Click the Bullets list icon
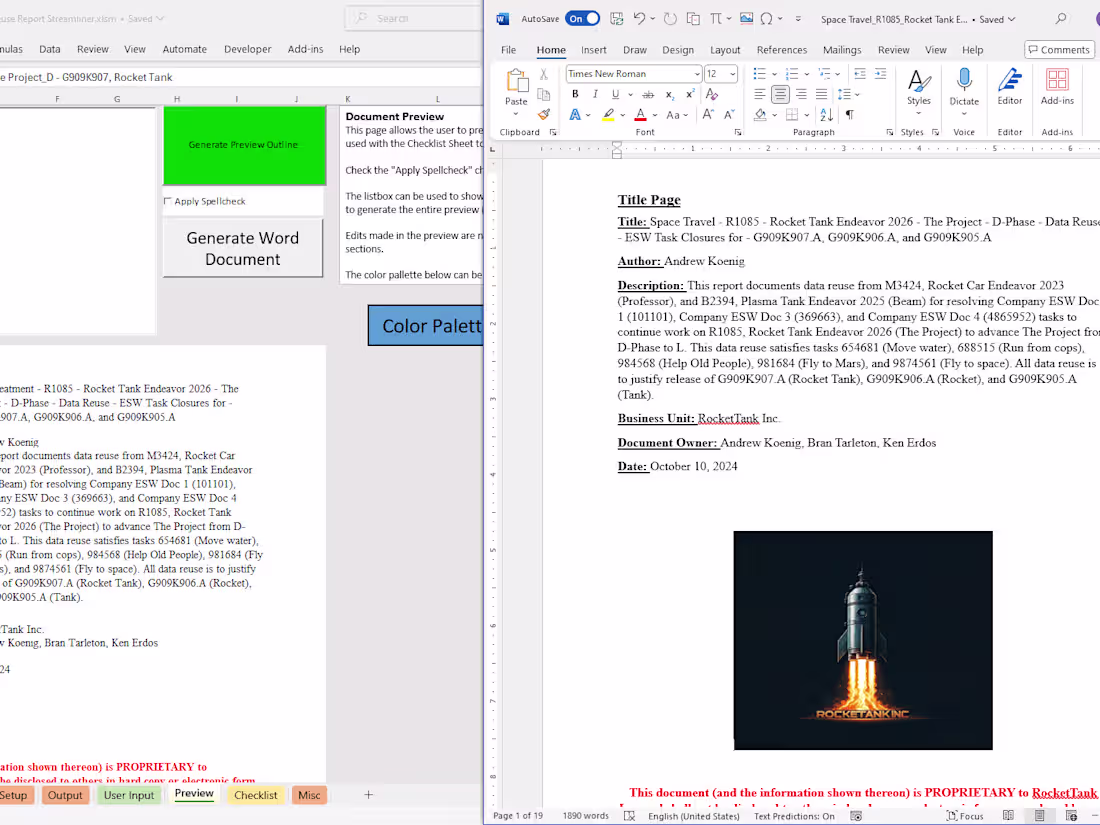Viewport: 1100px width, 825px height. click(x=757, y=73)
